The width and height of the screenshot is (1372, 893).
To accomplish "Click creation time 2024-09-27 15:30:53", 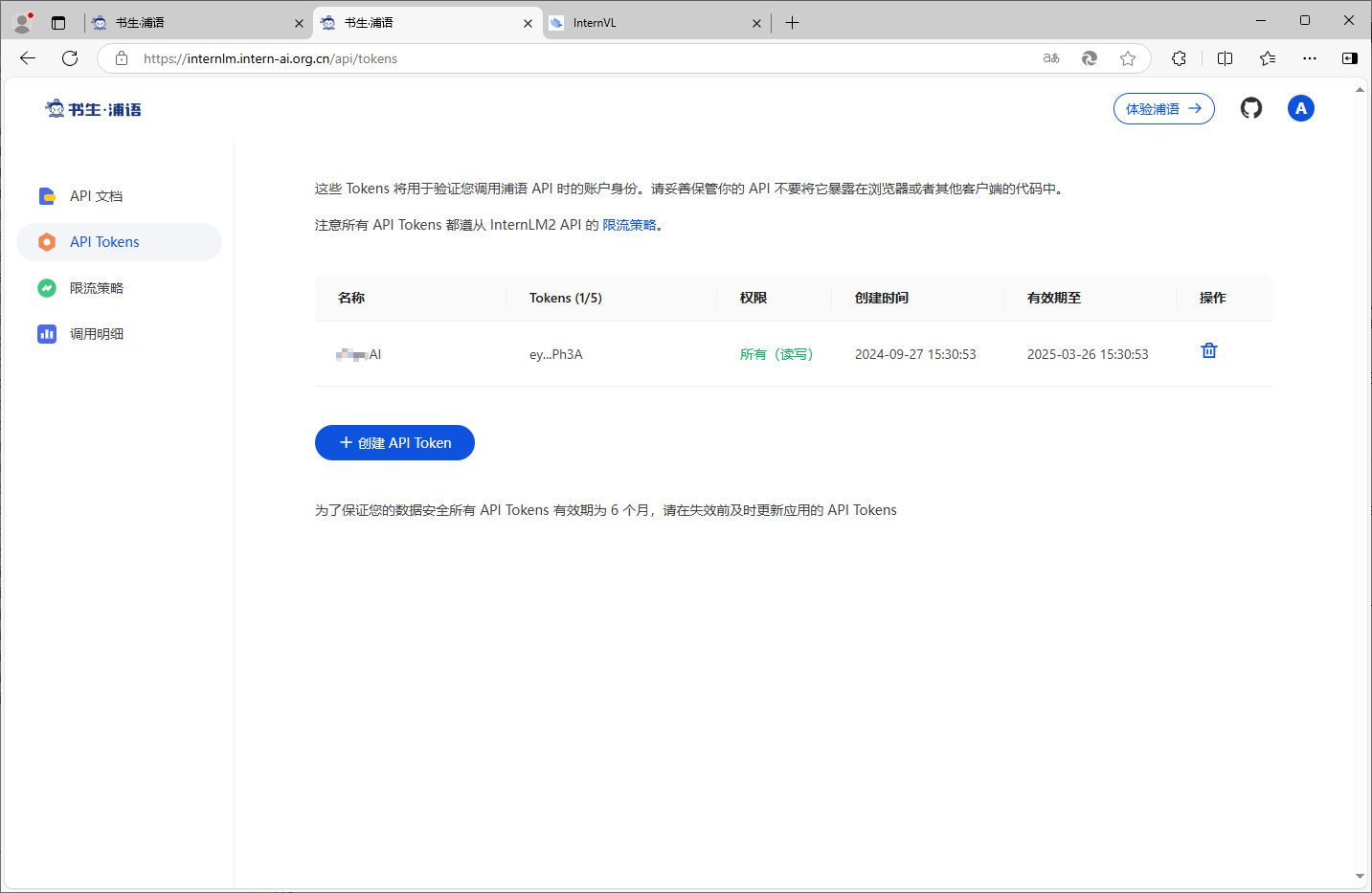I will click(915, 354).
